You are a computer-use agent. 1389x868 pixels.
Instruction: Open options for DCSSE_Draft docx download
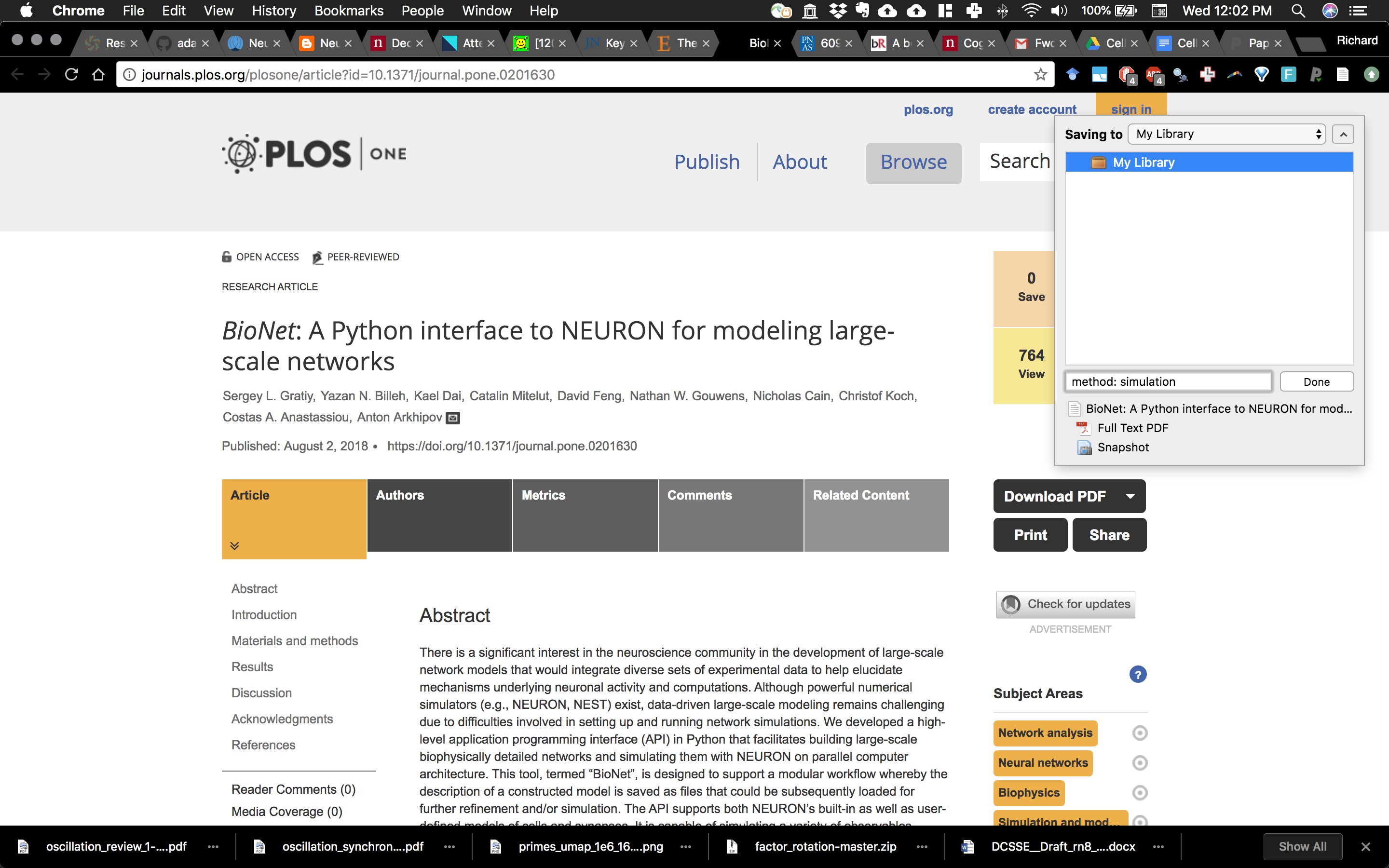click(1158, 847)
